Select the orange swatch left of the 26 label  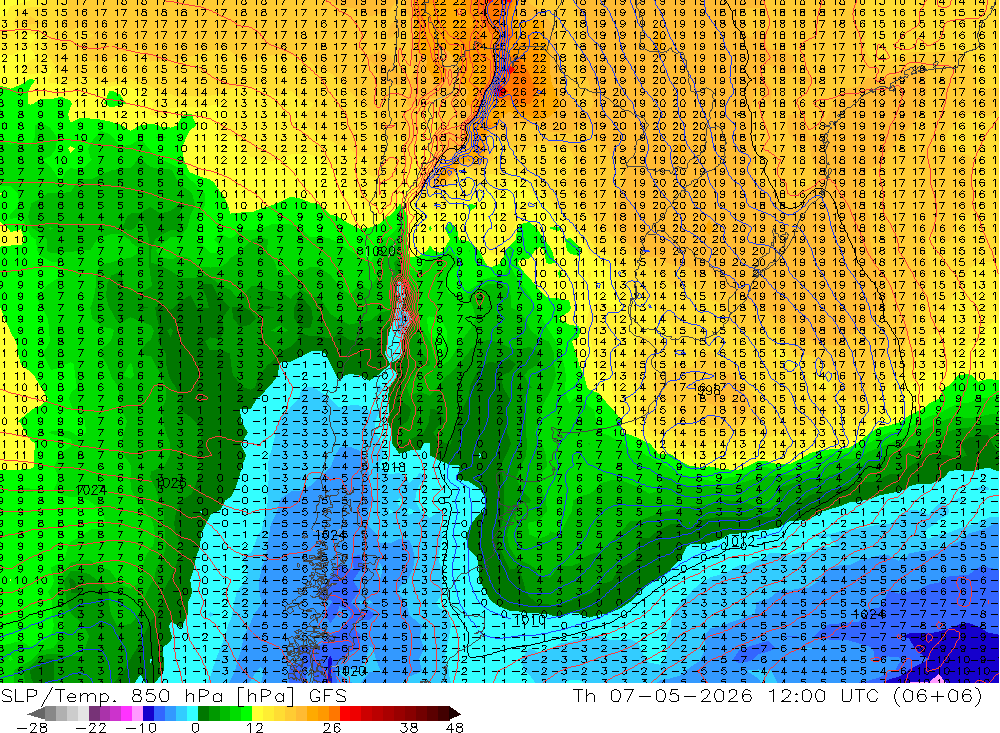point(334,713)
